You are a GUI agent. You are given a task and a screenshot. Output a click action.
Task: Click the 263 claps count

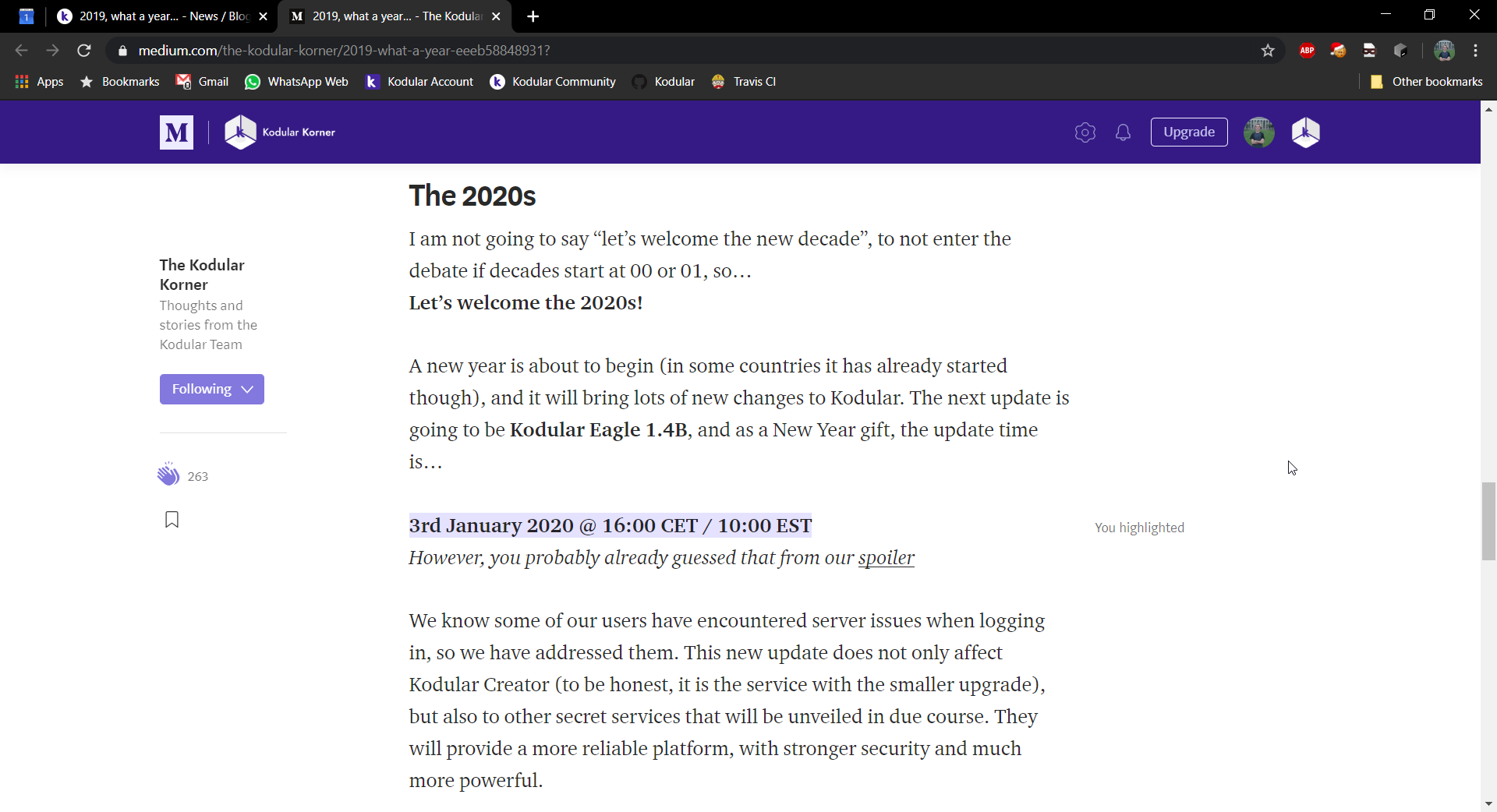coord(198,476)
